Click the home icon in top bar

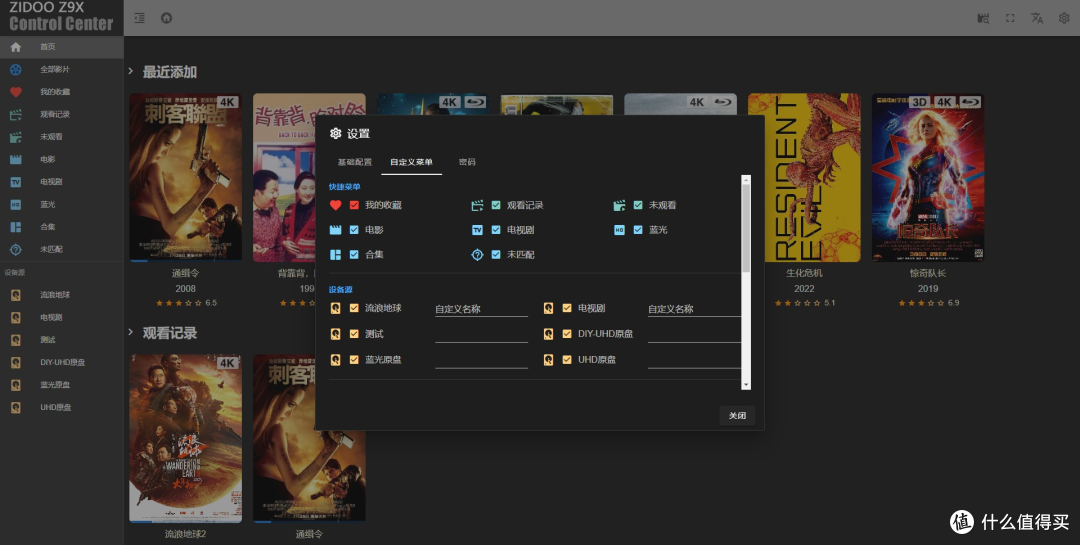coord(166,19)
